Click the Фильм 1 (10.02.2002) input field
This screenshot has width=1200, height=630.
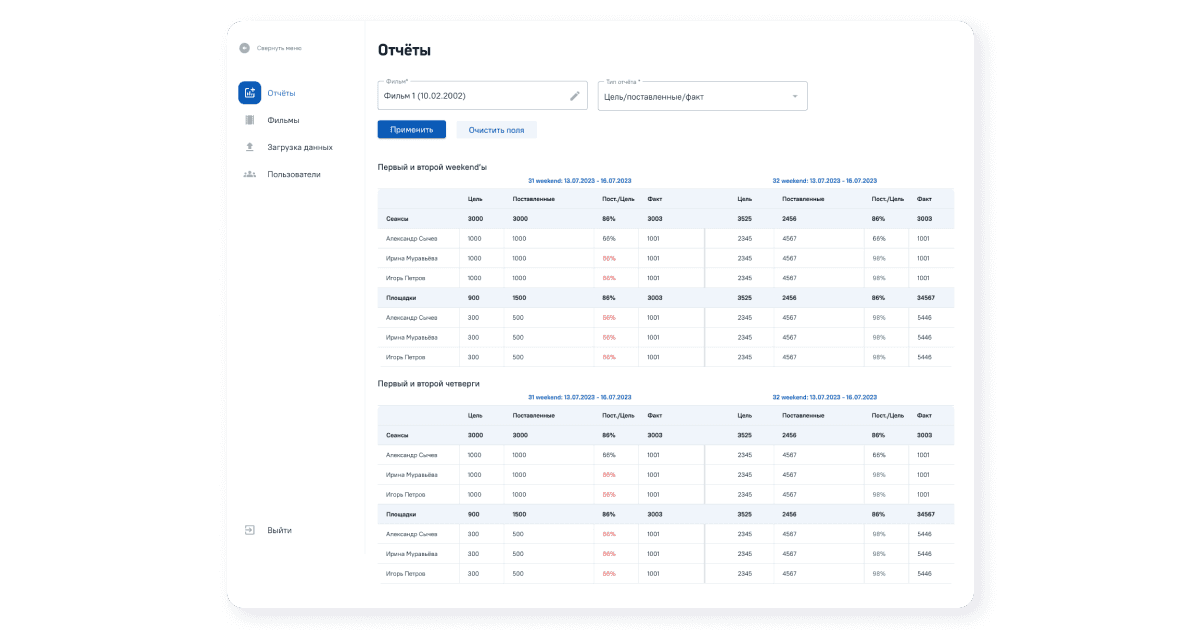point(470,96)
